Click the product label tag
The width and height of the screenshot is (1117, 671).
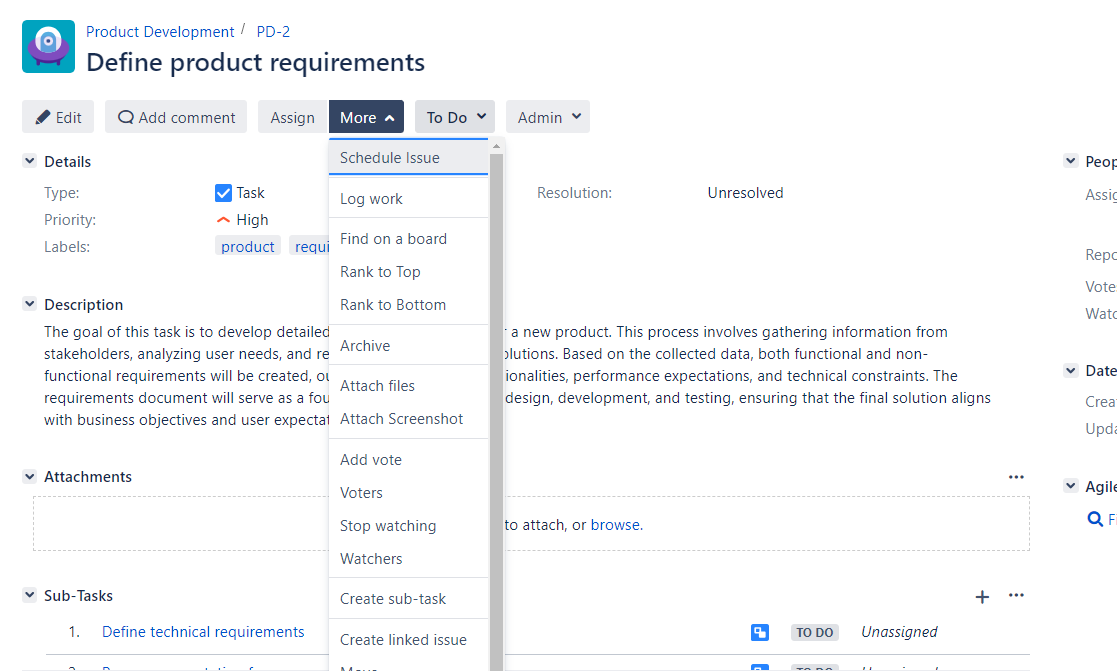click(248, 247)
